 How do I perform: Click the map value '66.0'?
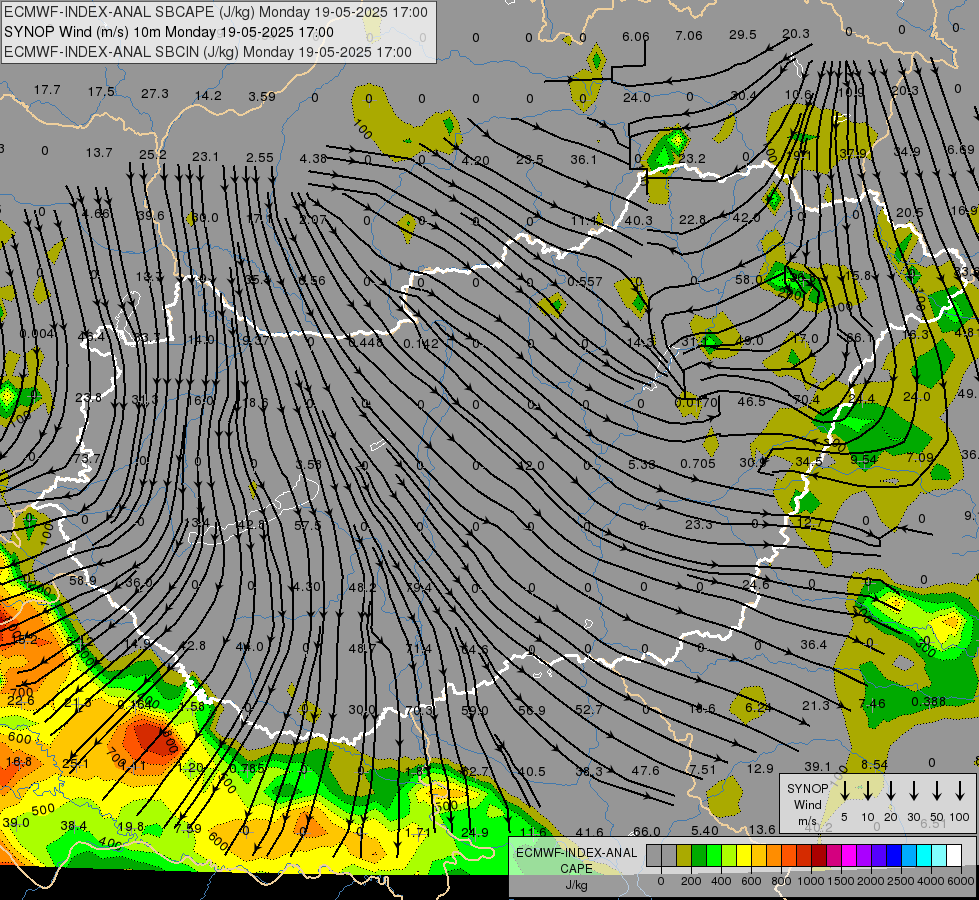coord(647,831)
